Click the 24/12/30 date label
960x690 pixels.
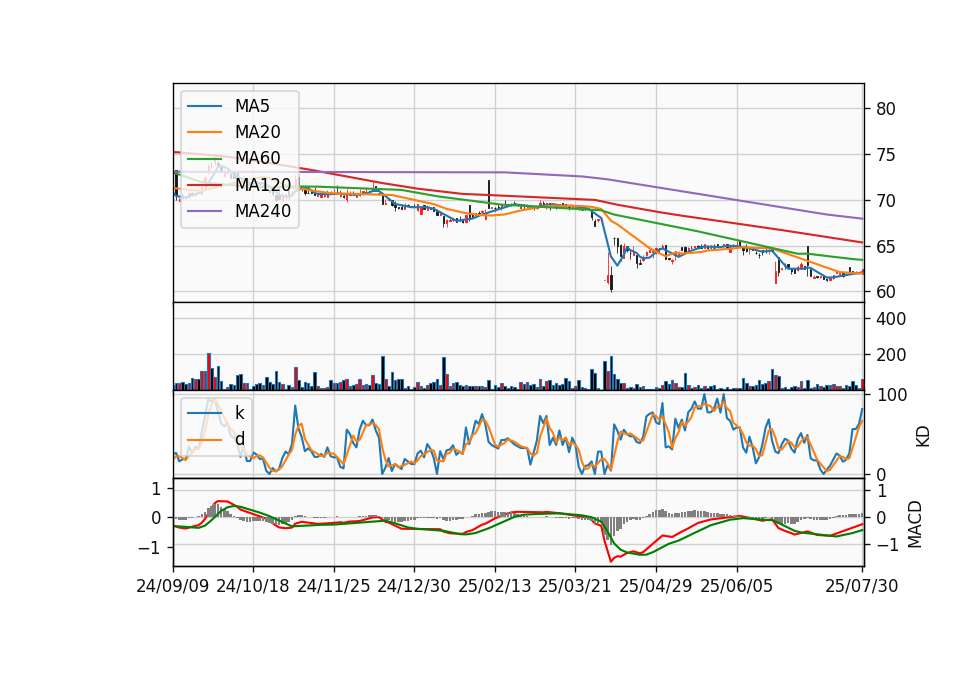point(414,586)
